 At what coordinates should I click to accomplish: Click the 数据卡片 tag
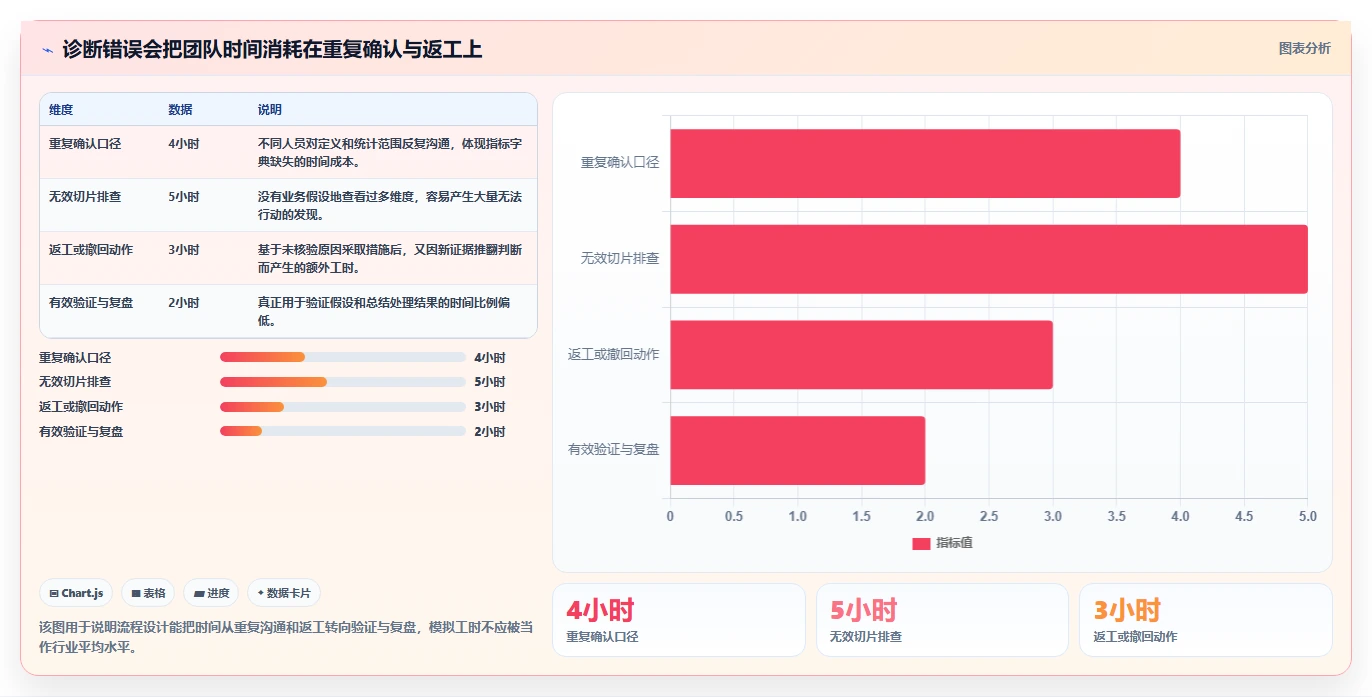click(284, 593)
